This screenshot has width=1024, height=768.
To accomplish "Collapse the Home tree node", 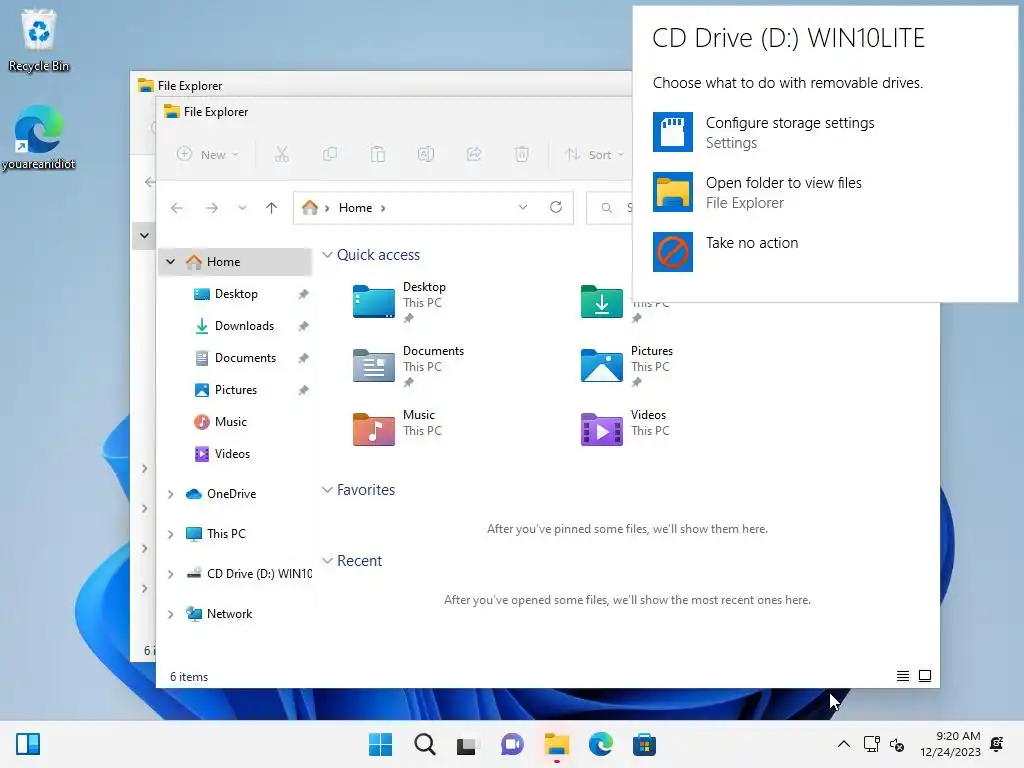I will point(170,261).
